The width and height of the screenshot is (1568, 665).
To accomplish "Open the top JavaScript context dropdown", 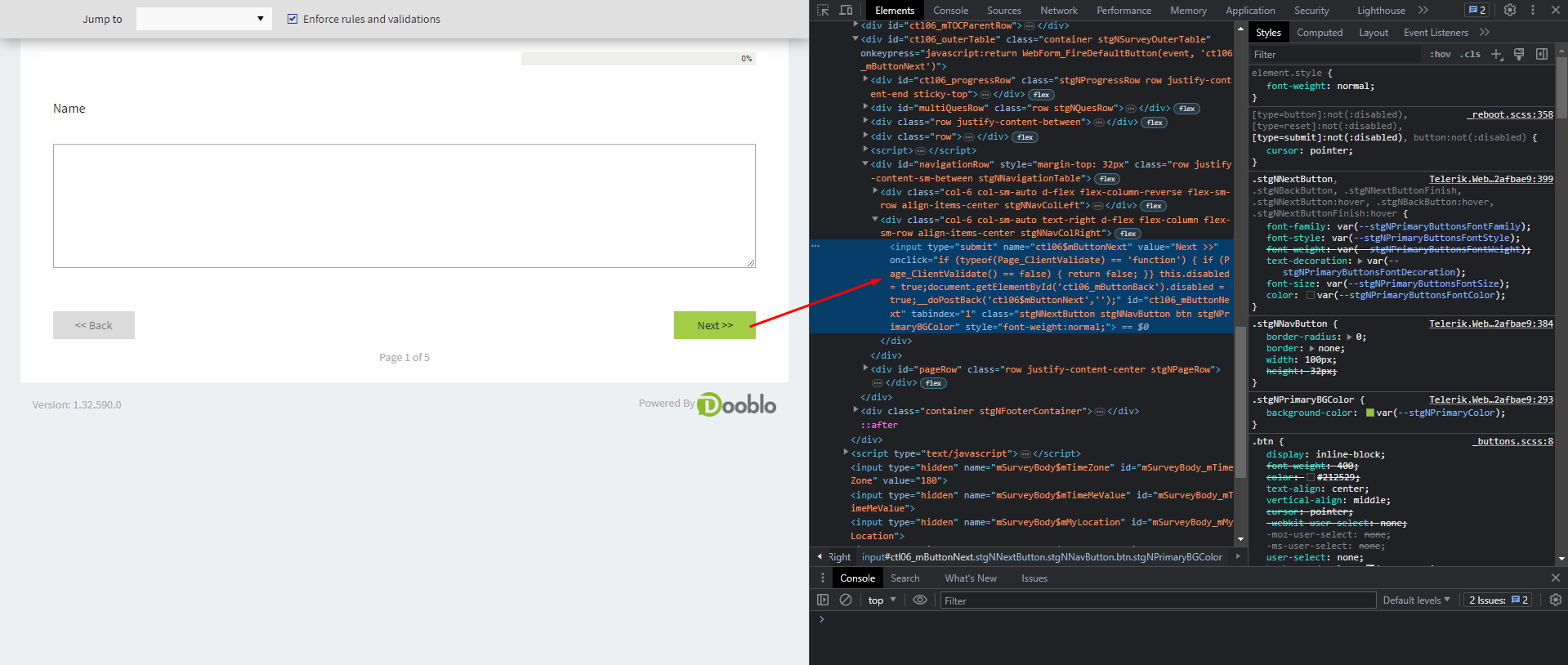I will (x=882, y=600).
